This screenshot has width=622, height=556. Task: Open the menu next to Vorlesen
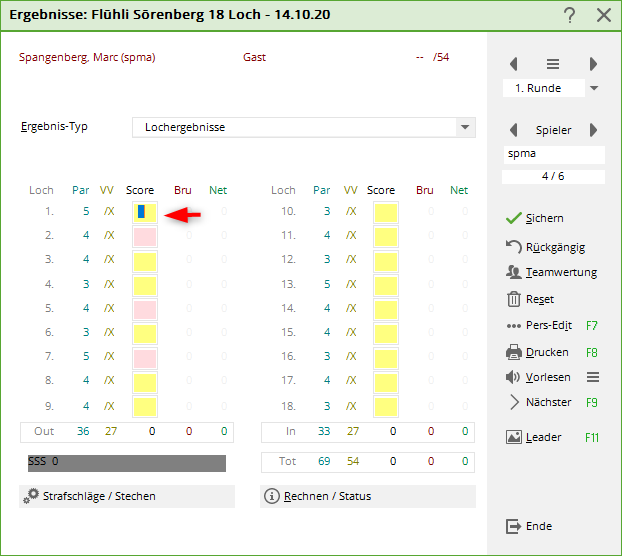click(592, 377)
